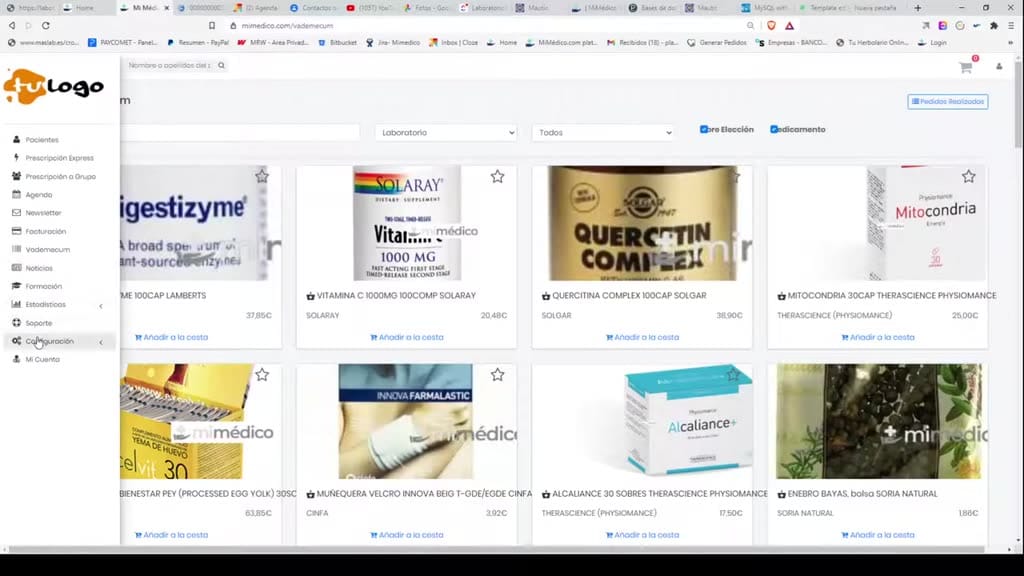This screenshot has width=1024, height=576.
Task: Add Enebro Bayas to the basket
Action: coord(878,535)
